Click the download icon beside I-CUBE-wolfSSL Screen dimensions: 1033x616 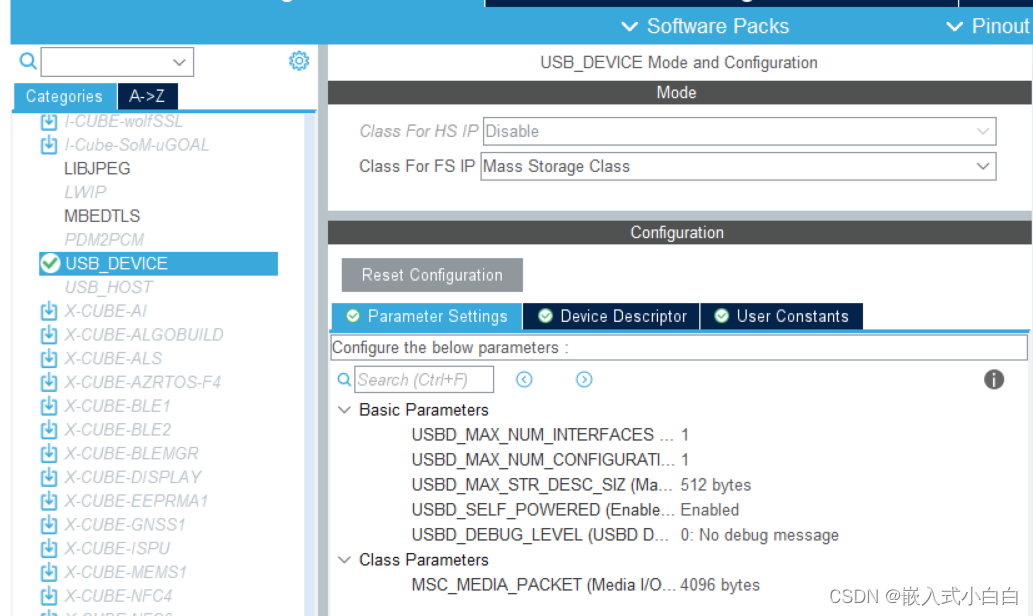49,120
